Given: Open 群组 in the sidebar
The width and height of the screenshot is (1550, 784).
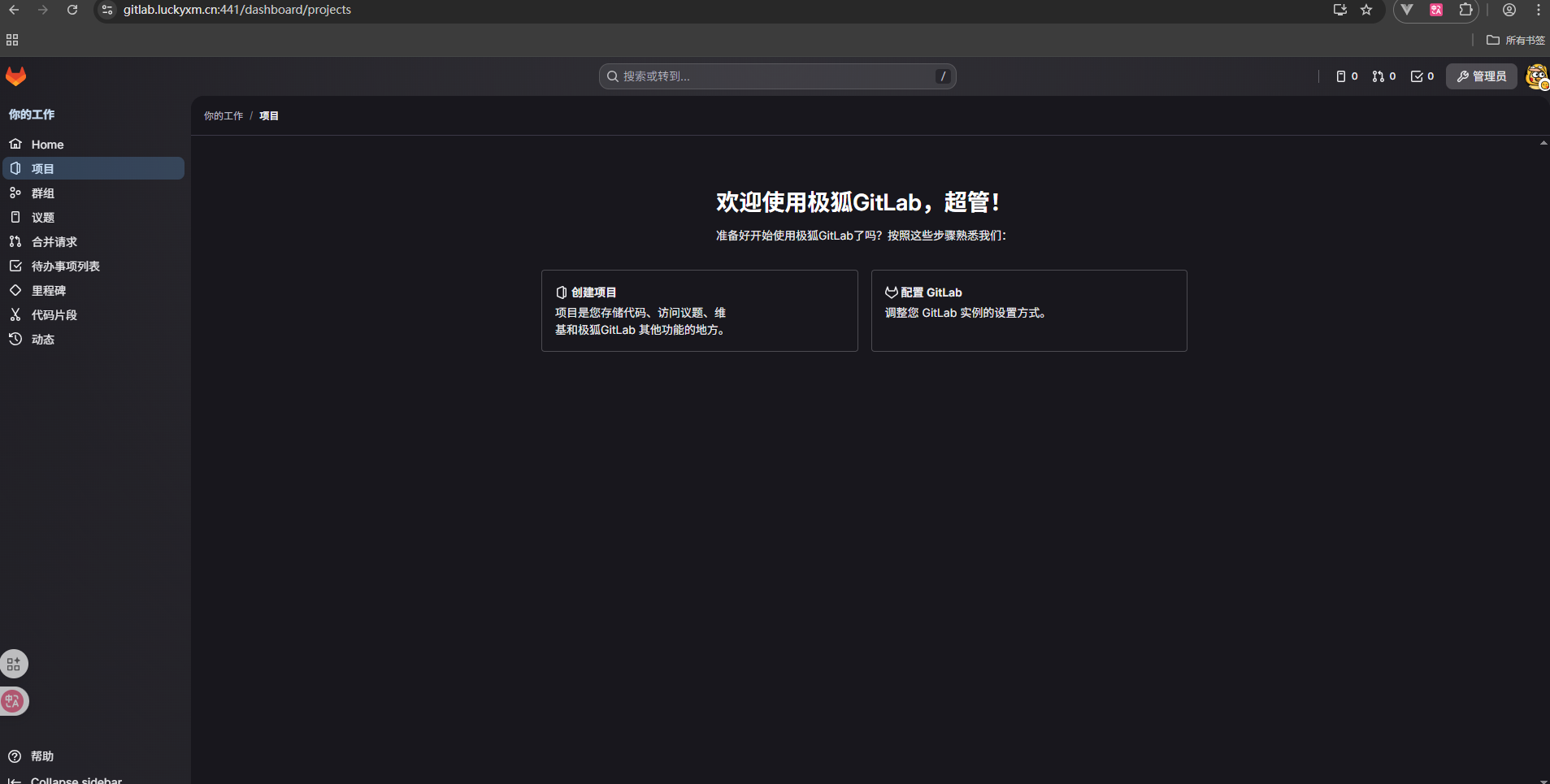Looking at the screenshot, I should 93,193.
